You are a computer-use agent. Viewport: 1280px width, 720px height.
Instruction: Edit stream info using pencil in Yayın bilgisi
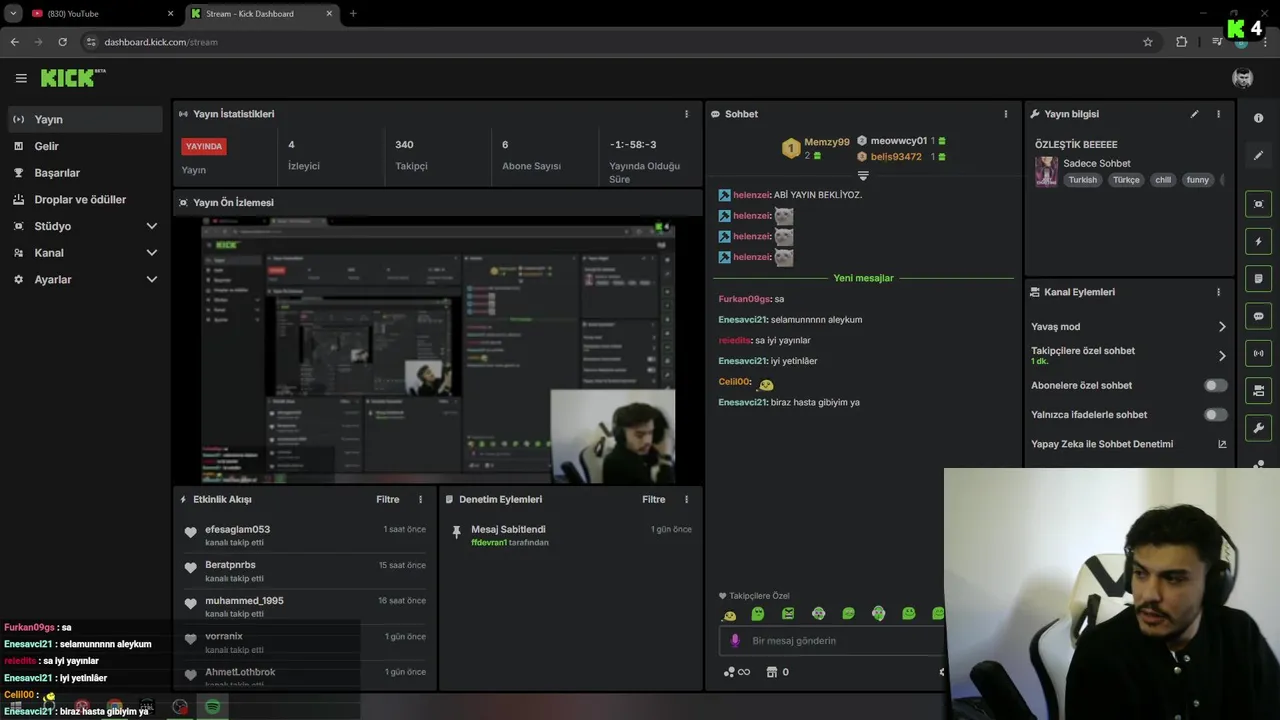(x=1194, y=114)
